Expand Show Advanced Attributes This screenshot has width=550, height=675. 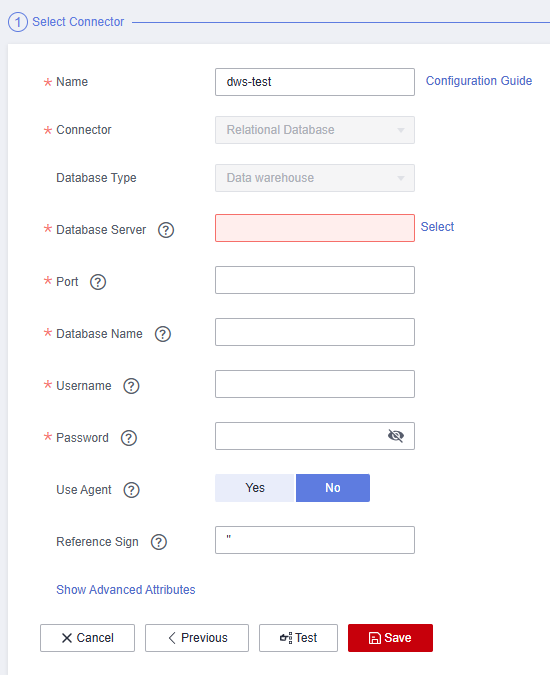126,589
